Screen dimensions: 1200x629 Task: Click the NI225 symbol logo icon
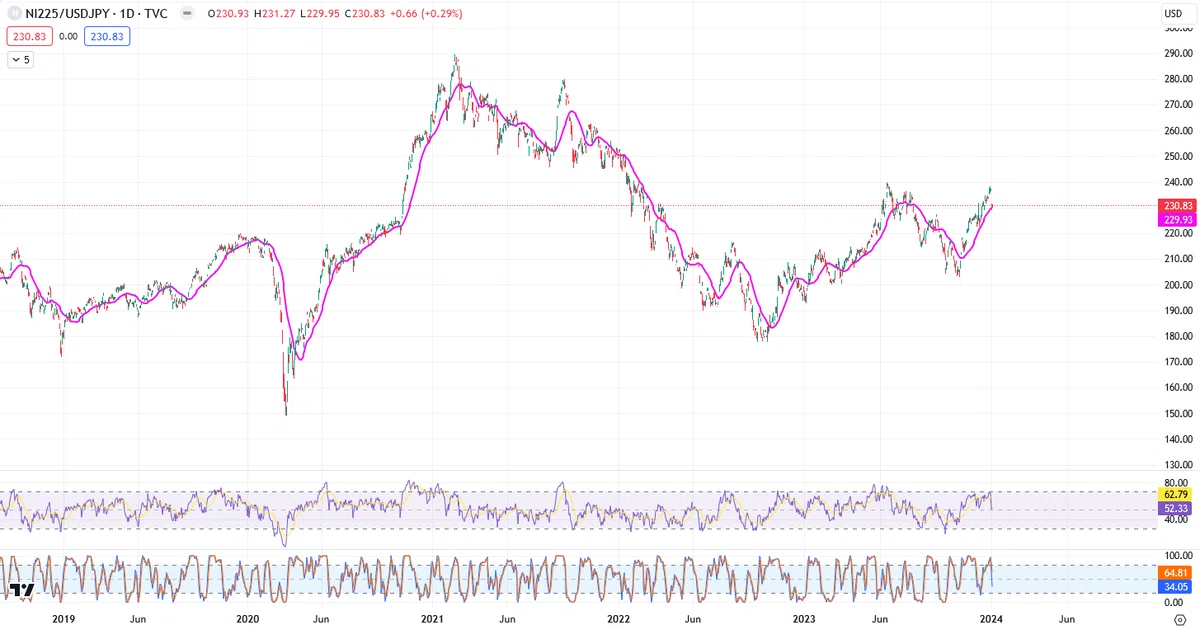(14, 14)
